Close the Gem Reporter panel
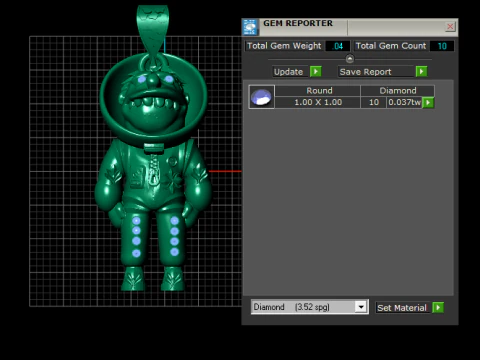This screenshot has height=360, width=480. (450, 26)
